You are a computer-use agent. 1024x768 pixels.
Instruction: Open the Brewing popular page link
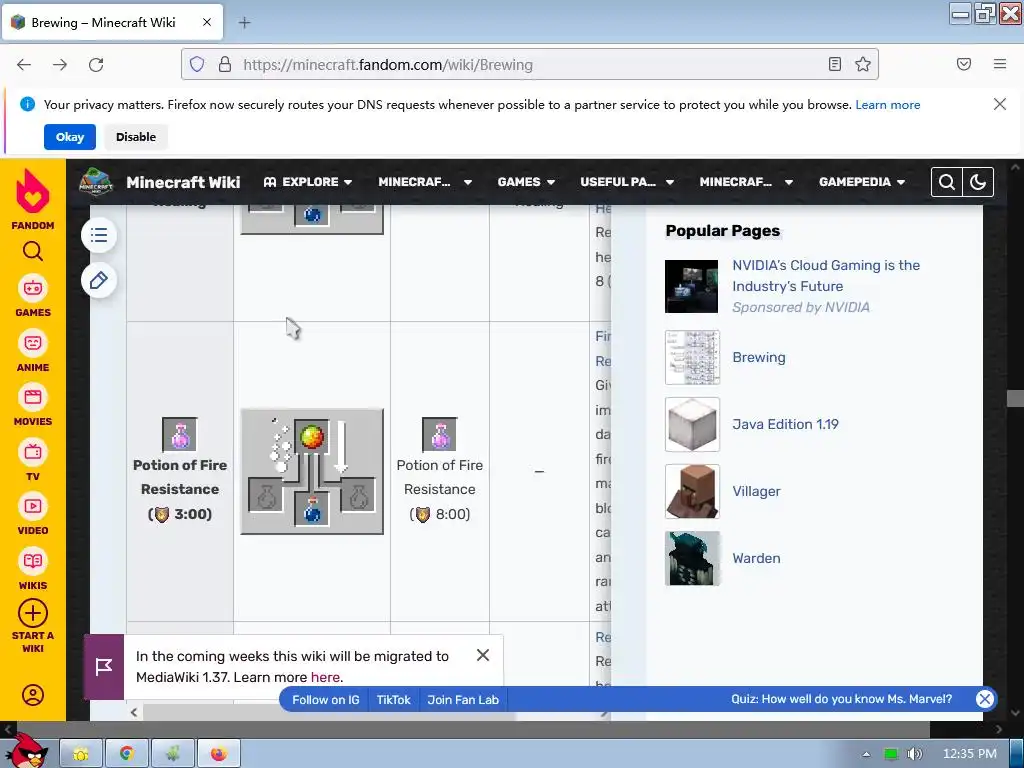[759, 357]
